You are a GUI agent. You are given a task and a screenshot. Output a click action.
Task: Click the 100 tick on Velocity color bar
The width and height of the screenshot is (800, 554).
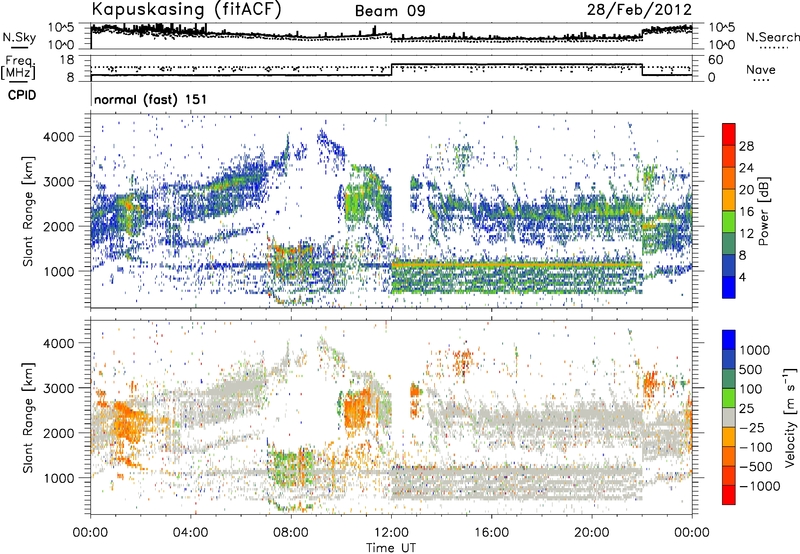click(751, 389)
